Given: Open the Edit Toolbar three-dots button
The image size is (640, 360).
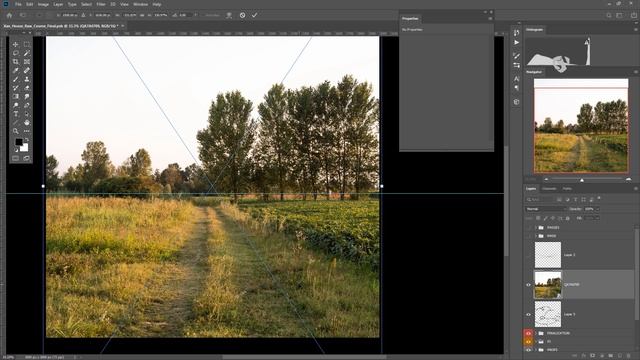Looking at the screenshot, I should click(27, 131).
